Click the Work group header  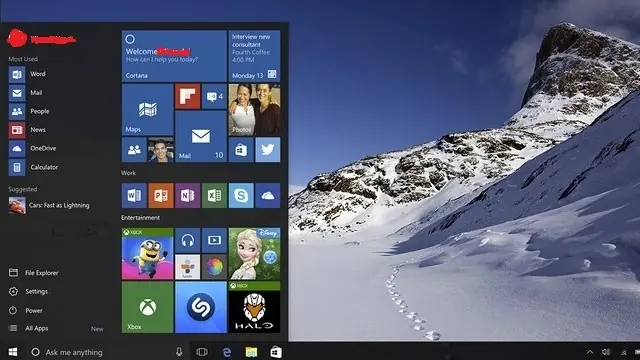(128, 173)
